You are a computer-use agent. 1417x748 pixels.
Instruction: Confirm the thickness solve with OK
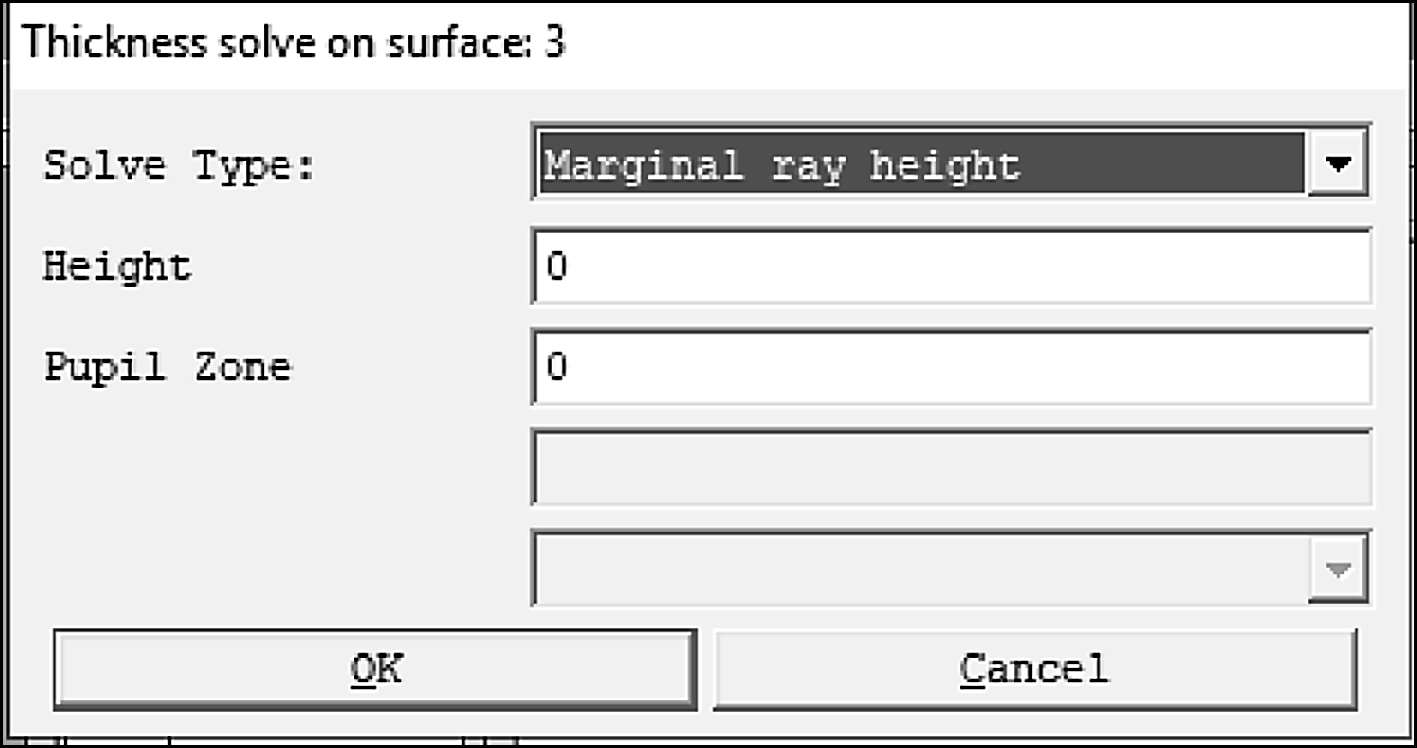[375, 668]
